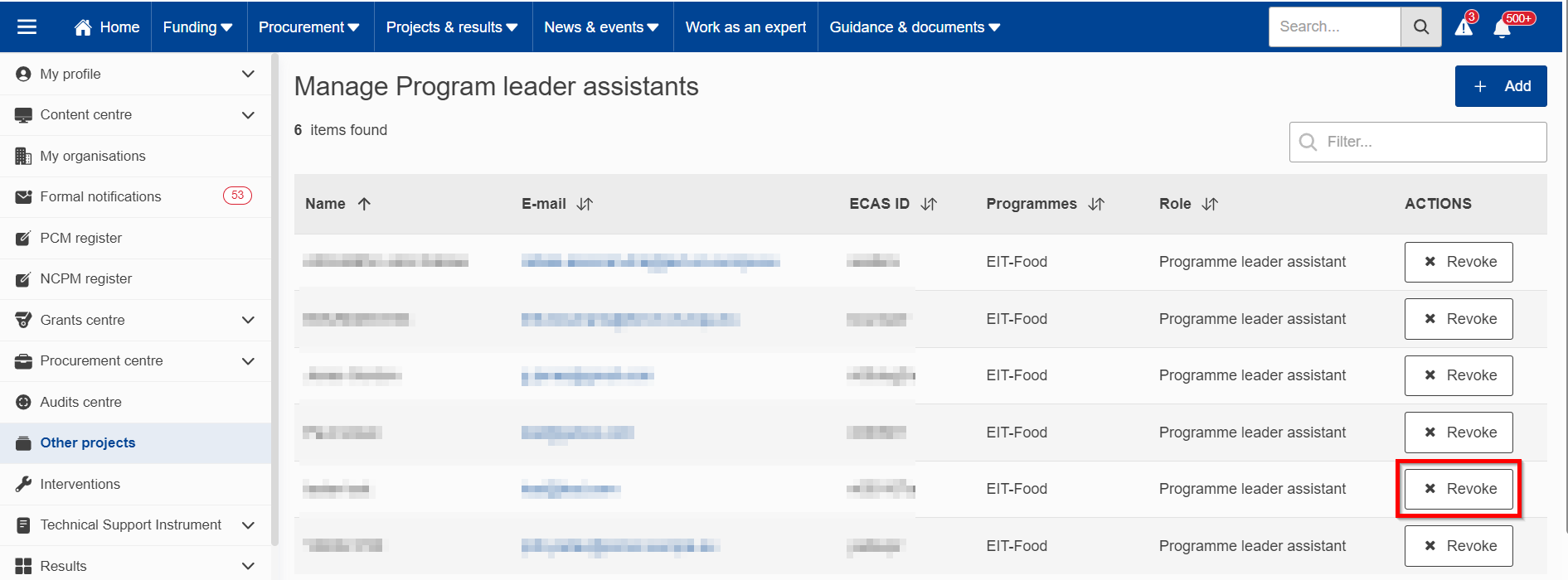1568x580 pixels.
Task: Sort the Programmes column icon
Action: click(x=1096, y=204)
